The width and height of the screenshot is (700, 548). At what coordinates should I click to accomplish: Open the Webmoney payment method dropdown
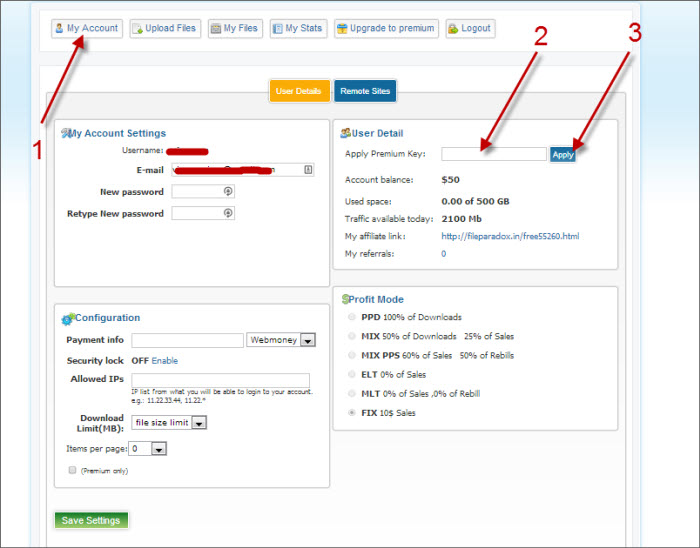307,341
